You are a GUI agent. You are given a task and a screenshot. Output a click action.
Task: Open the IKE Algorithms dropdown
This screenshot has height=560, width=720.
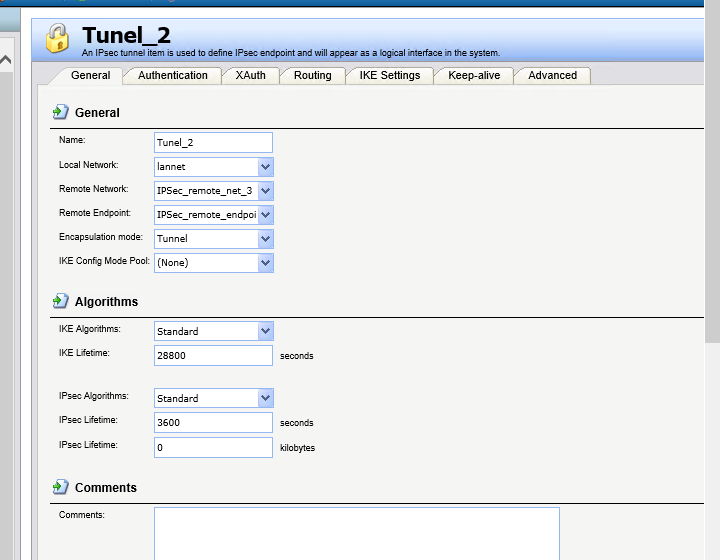point(265,331)
